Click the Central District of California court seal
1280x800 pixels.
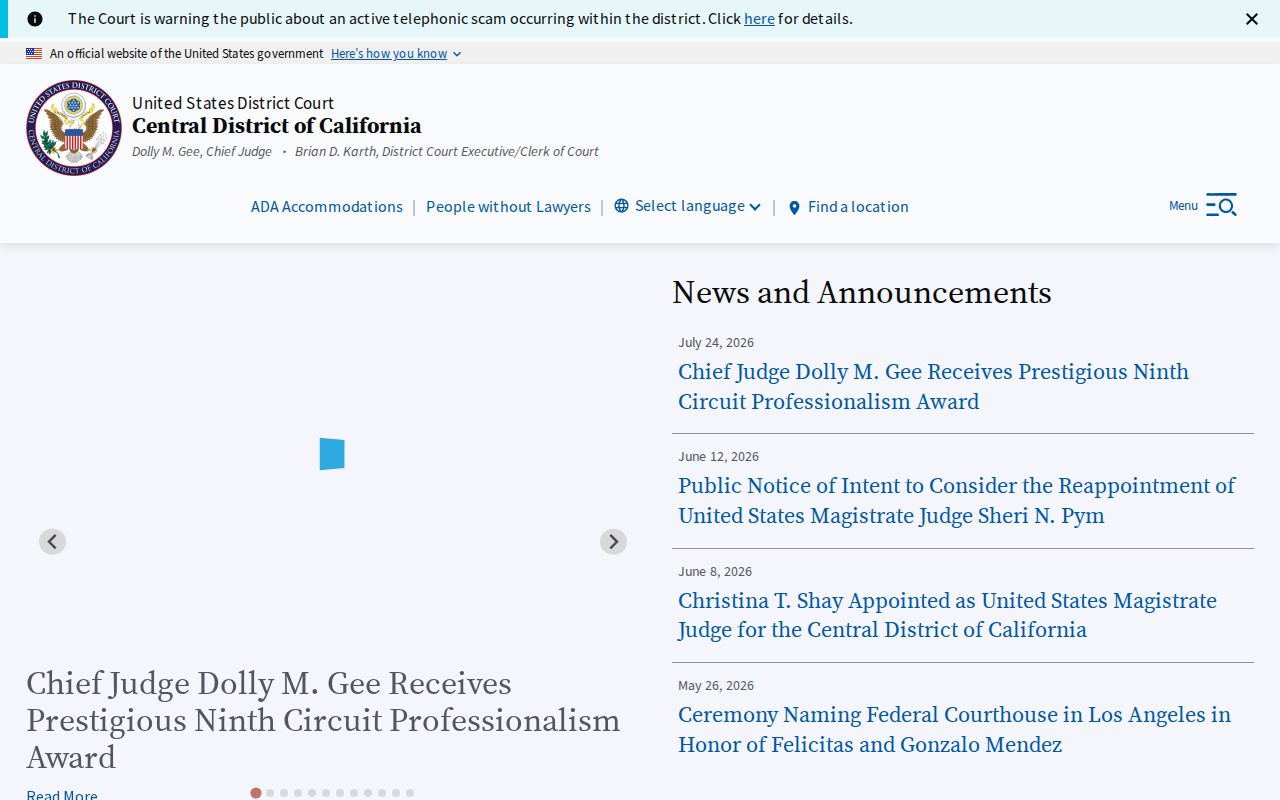click(x=74, y=128)
